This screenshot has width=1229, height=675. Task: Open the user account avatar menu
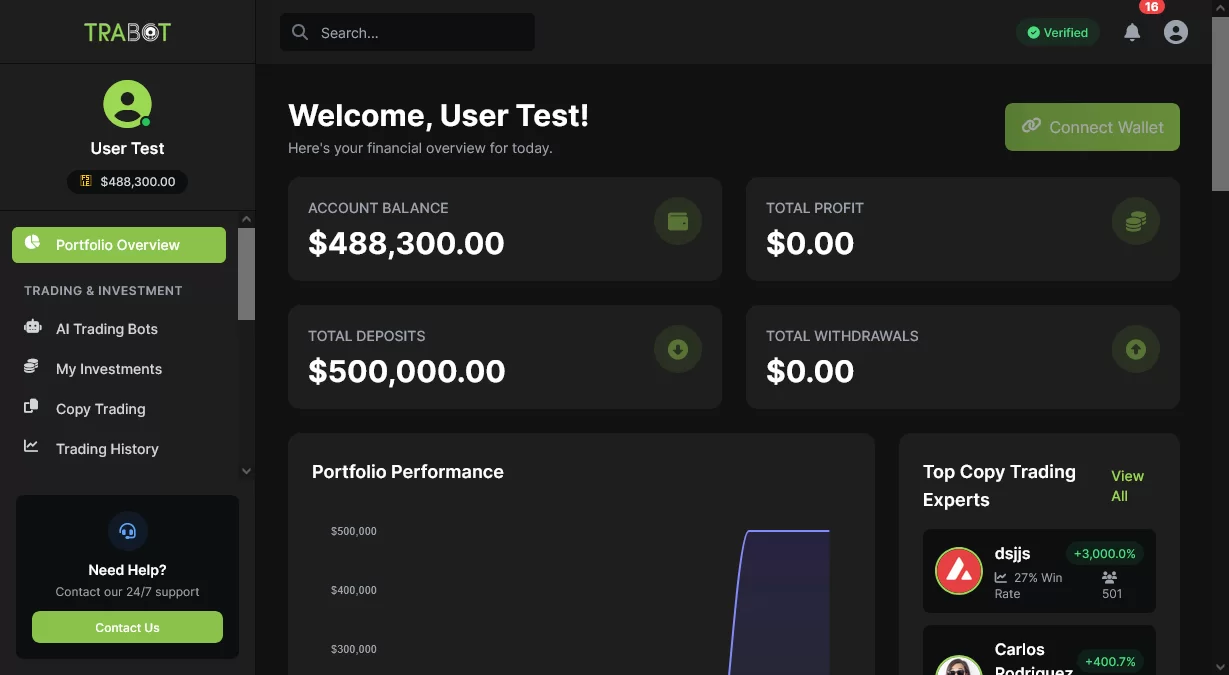pos(1176,32)
